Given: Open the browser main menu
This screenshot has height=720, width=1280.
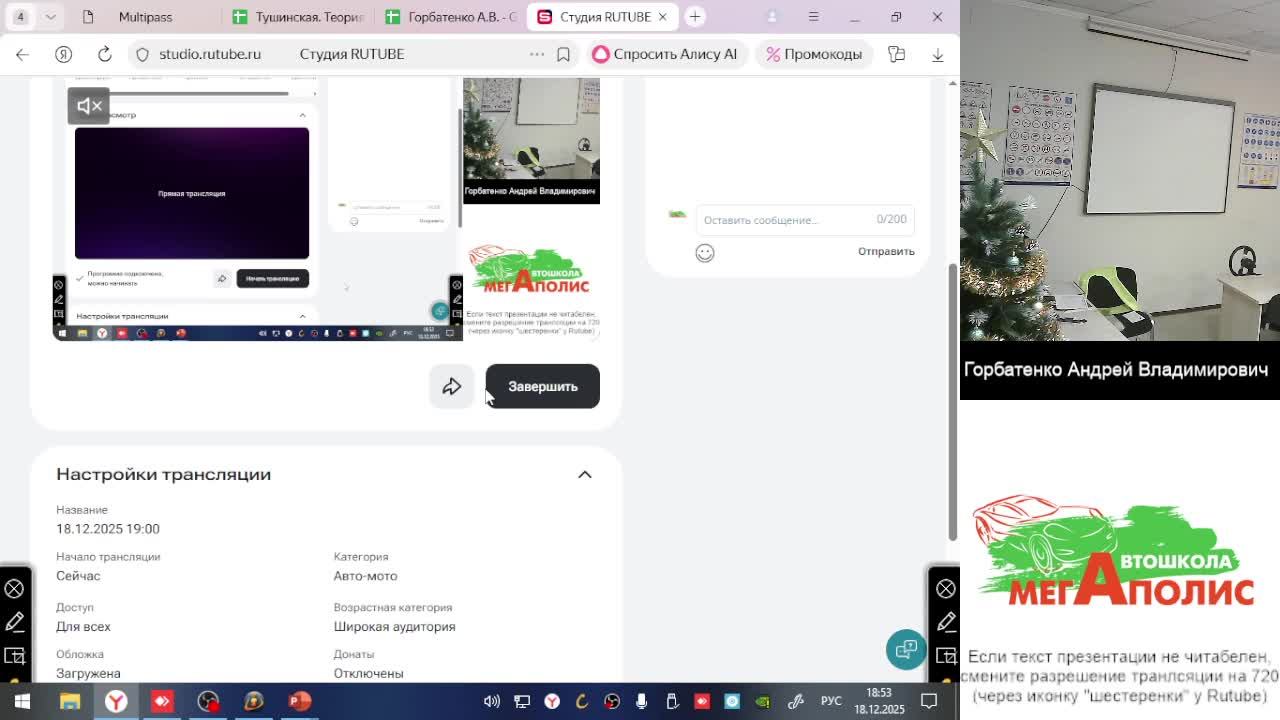Looking at the screenshot, I should (x=813, y=17).
